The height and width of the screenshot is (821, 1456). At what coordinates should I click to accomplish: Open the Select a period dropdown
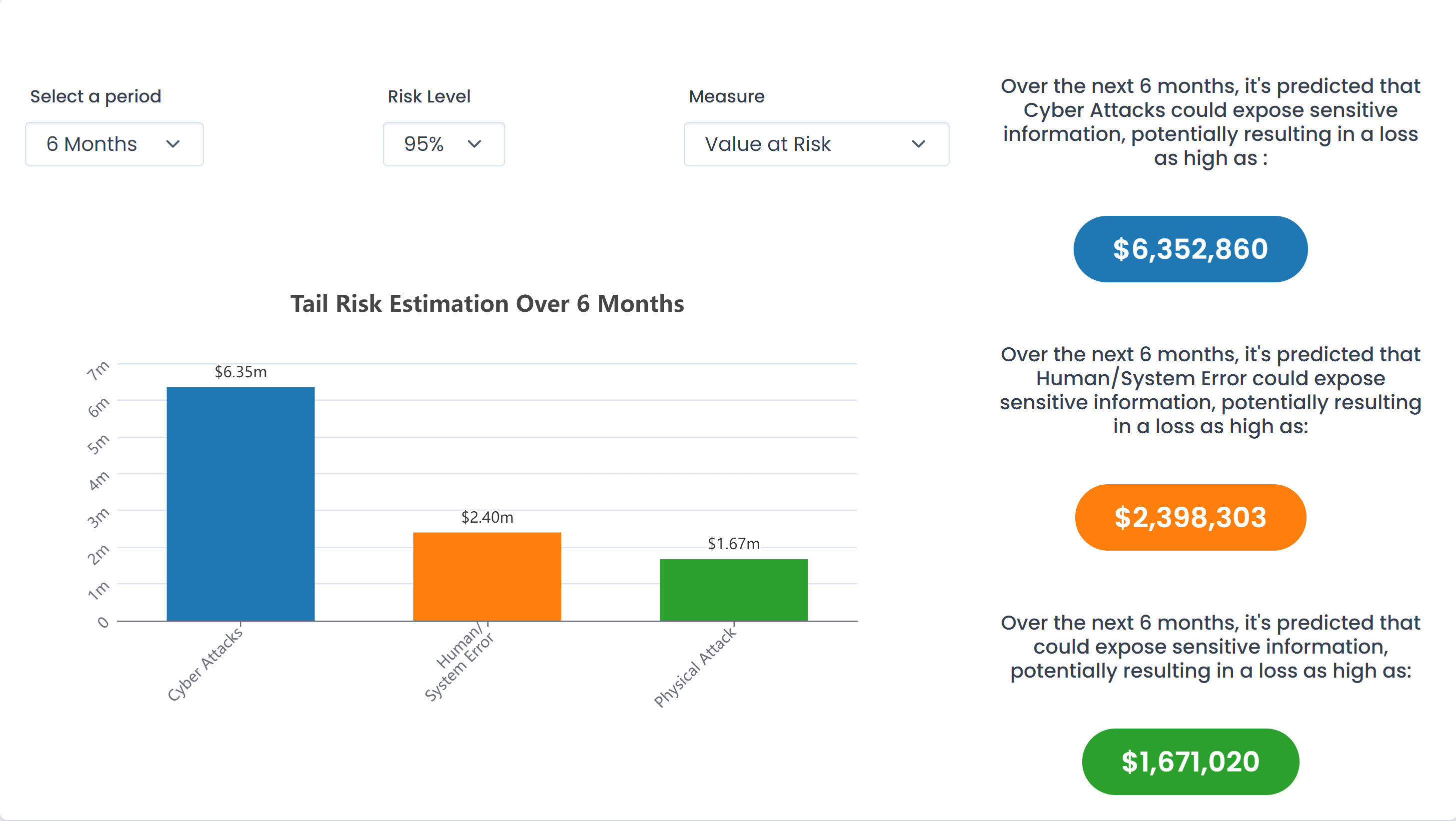click(113, 144)
